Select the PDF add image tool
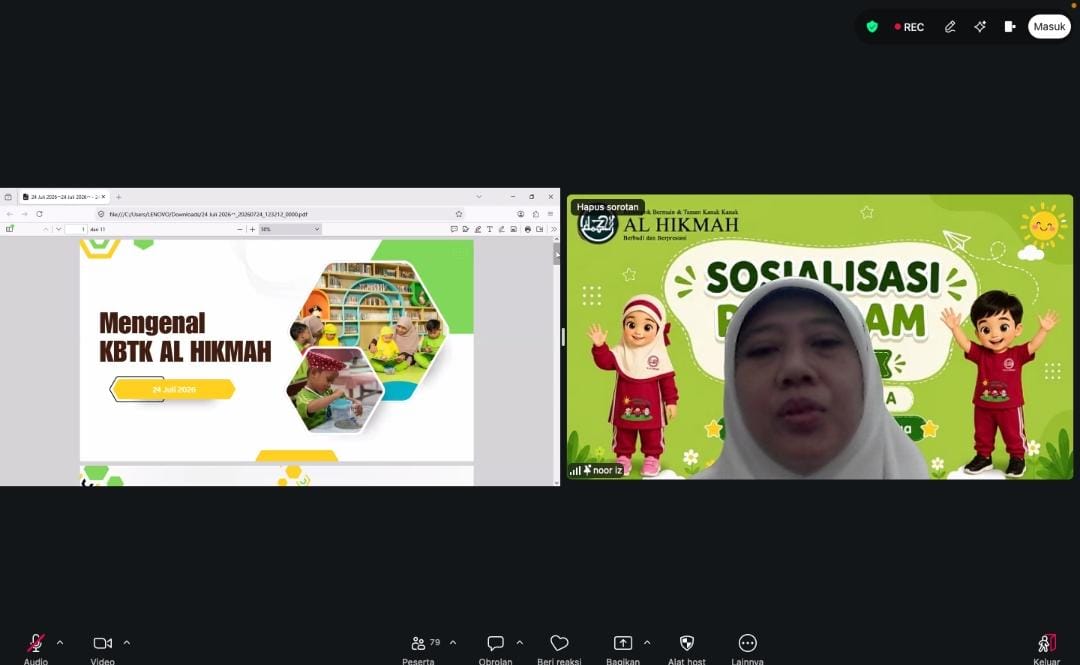 pos(514,229)
